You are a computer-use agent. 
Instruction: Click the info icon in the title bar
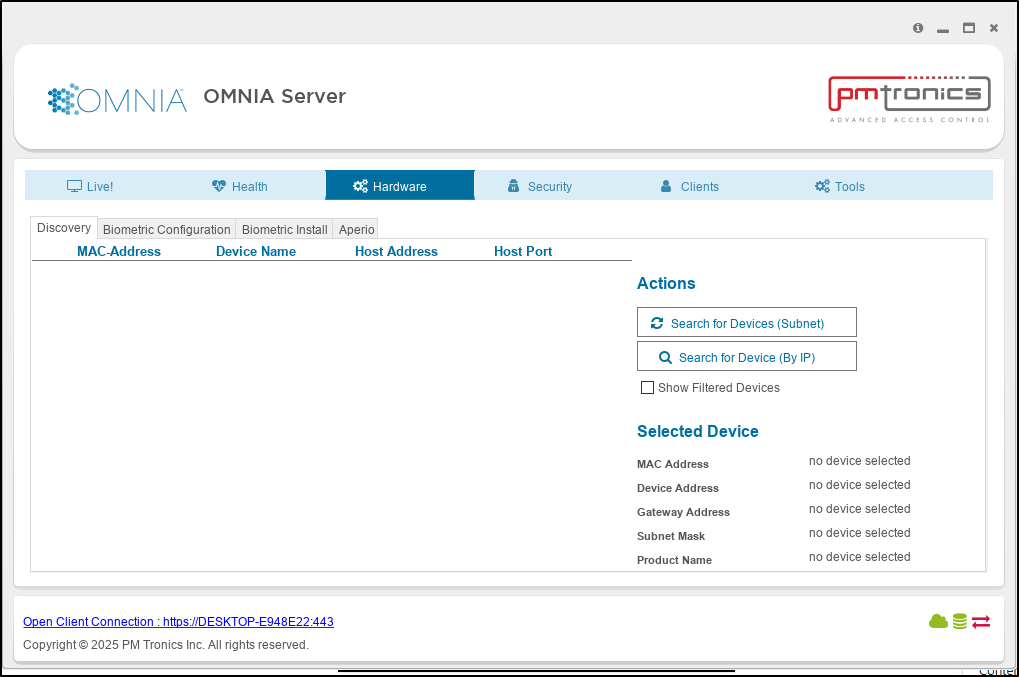pyautogui.click(x=918, y=28)
